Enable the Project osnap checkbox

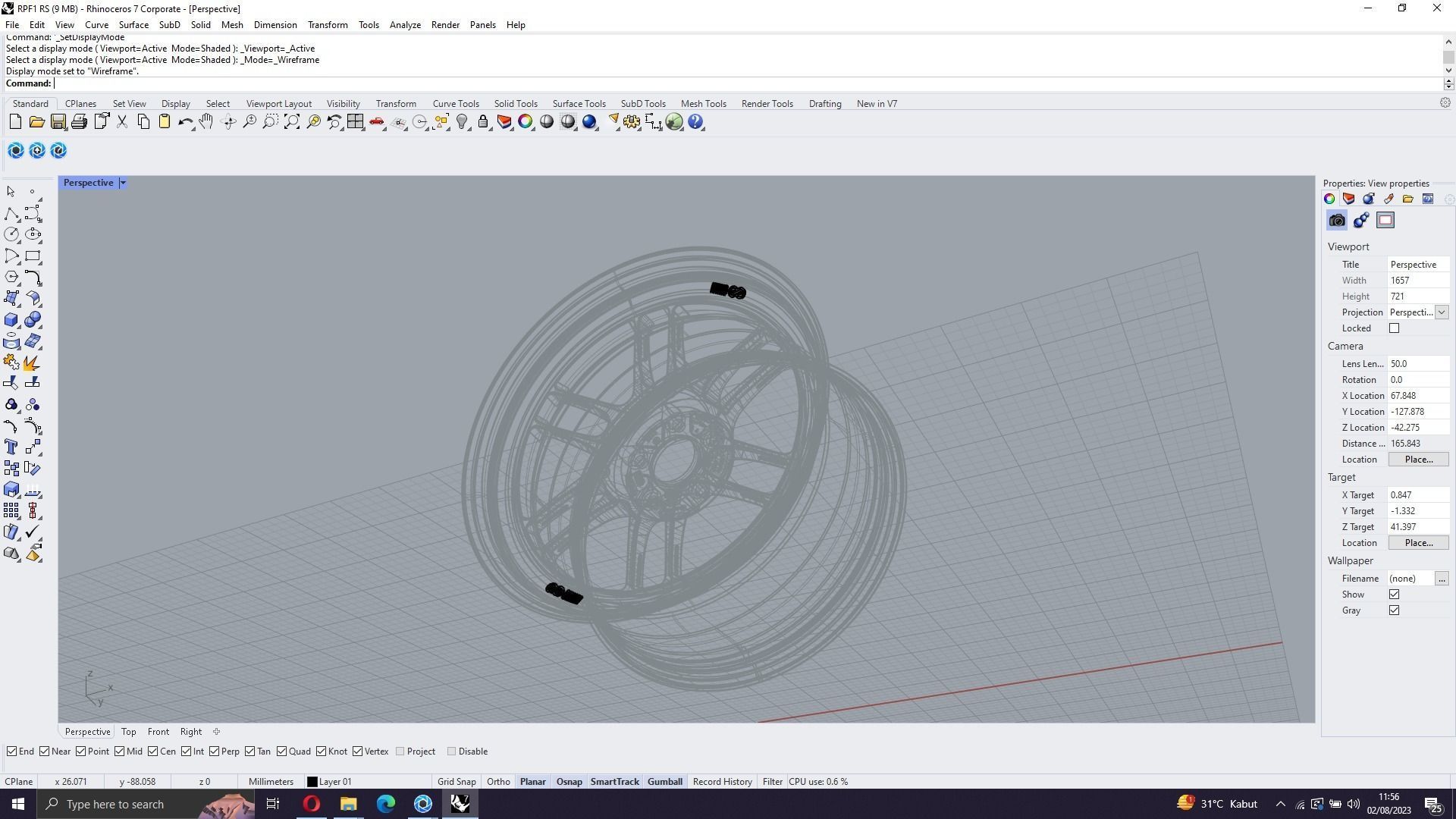click(400, 752)
